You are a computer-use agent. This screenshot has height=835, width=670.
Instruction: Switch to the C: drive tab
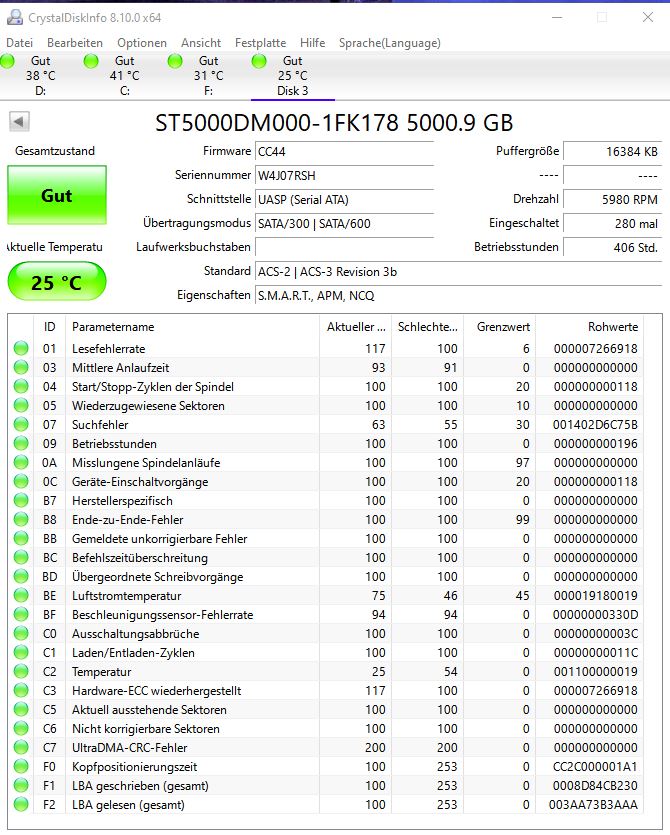coord(125,76)
